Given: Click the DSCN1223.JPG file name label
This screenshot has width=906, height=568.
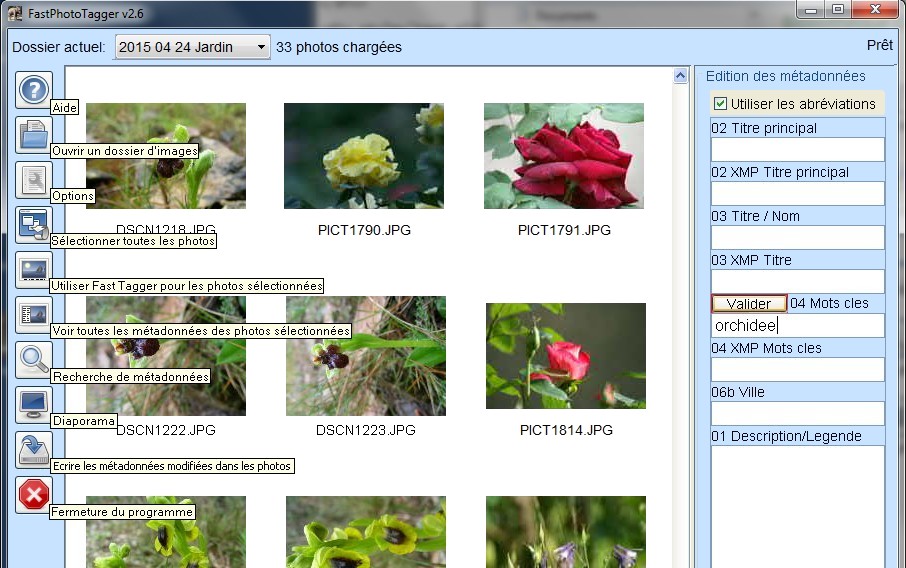Looking at the screenshot, I should pyautogui.click(x=366, y=430).
